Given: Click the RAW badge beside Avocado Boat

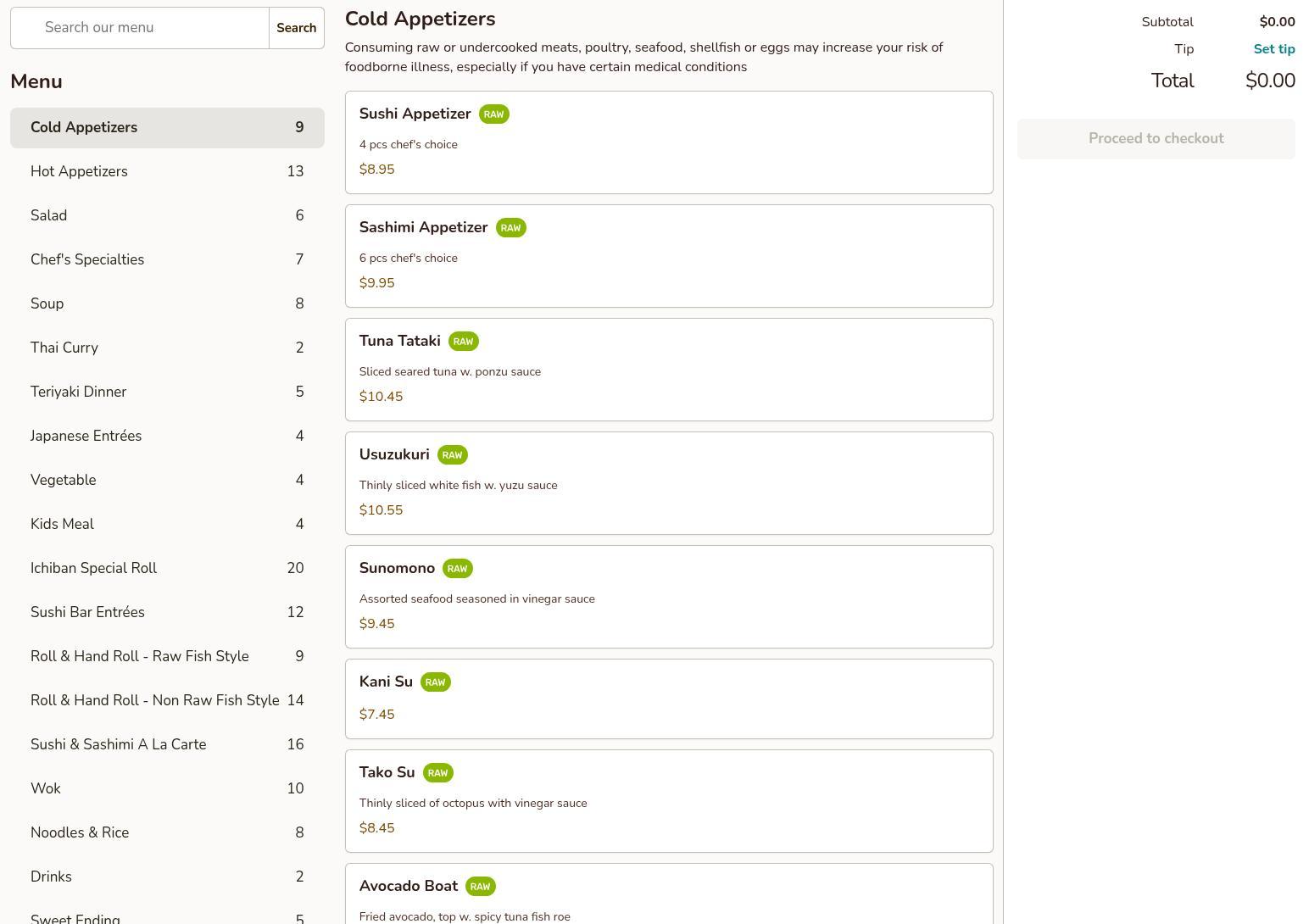Looking at the screenshot, I should (x=480, y=887).
